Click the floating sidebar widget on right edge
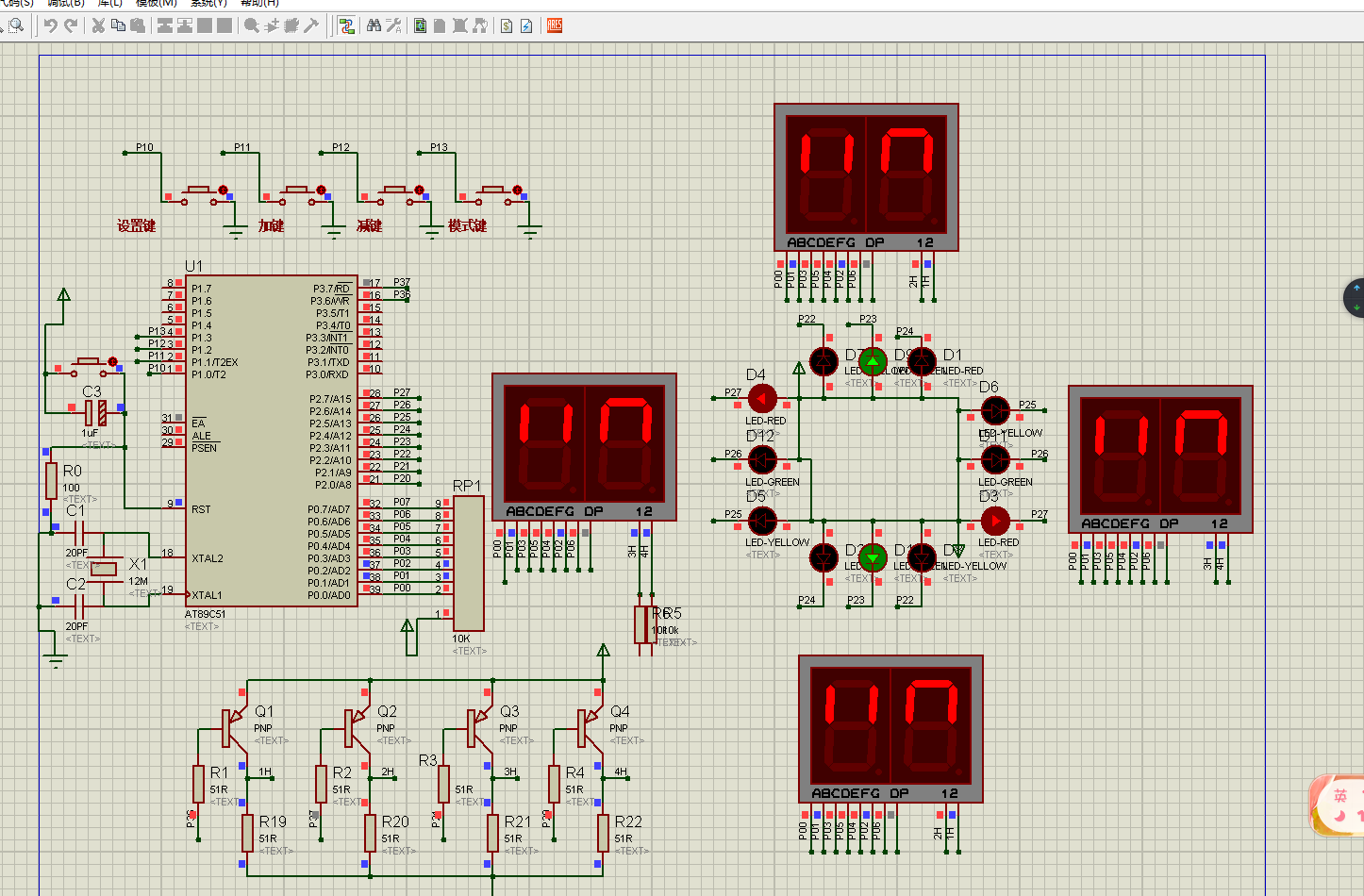1364x896 pixels. pos(1354,298)
